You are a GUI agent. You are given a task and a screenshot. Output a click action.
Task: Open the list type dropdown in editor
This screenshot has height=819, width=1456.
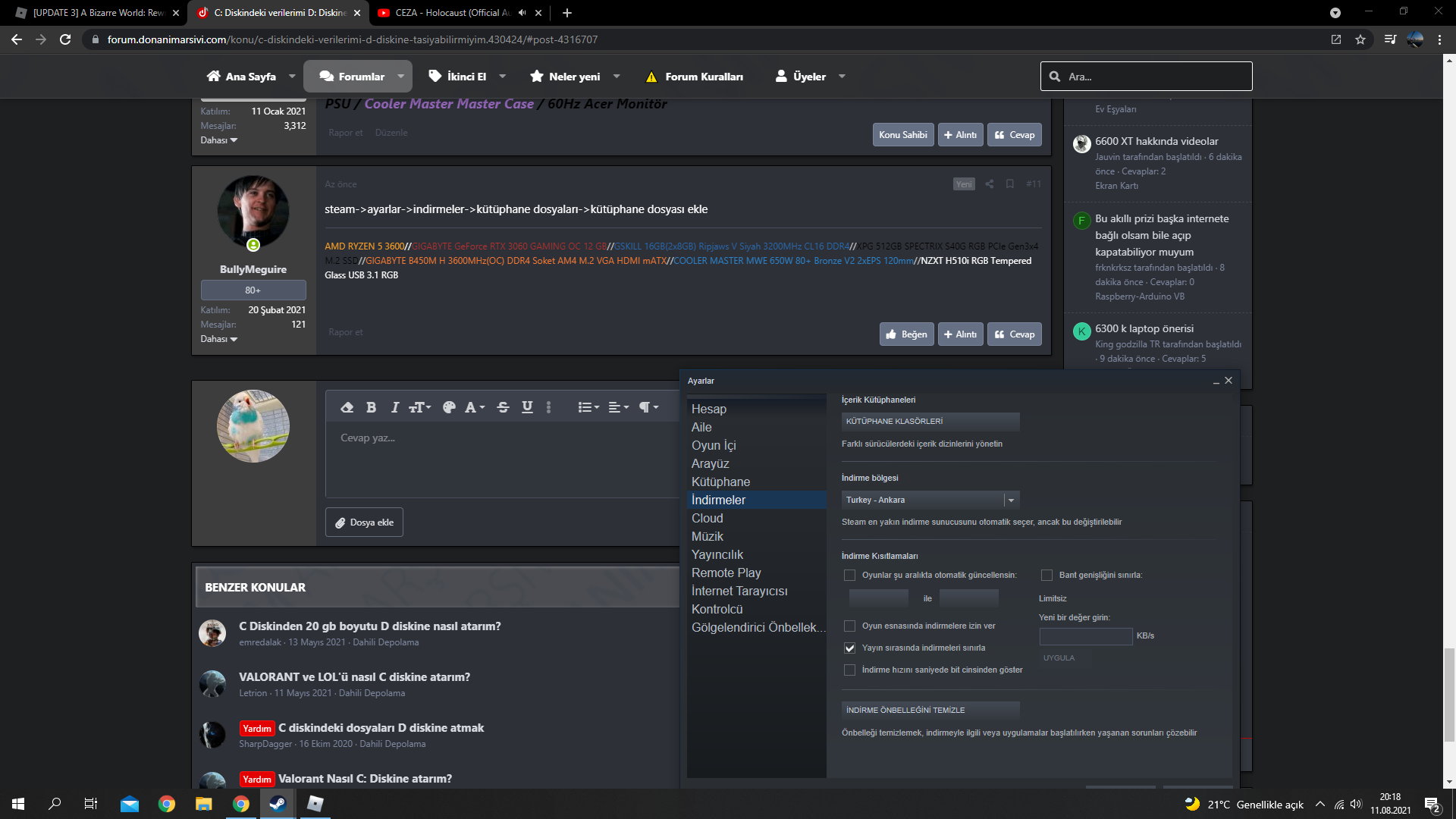pos(588,407)
